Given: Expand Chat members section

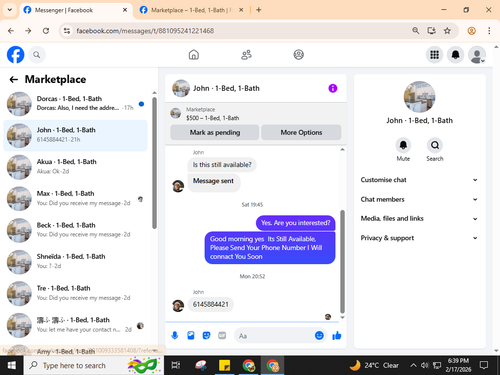Looking at the screenshot, I should pyautogui.click(x=419, y=199).
